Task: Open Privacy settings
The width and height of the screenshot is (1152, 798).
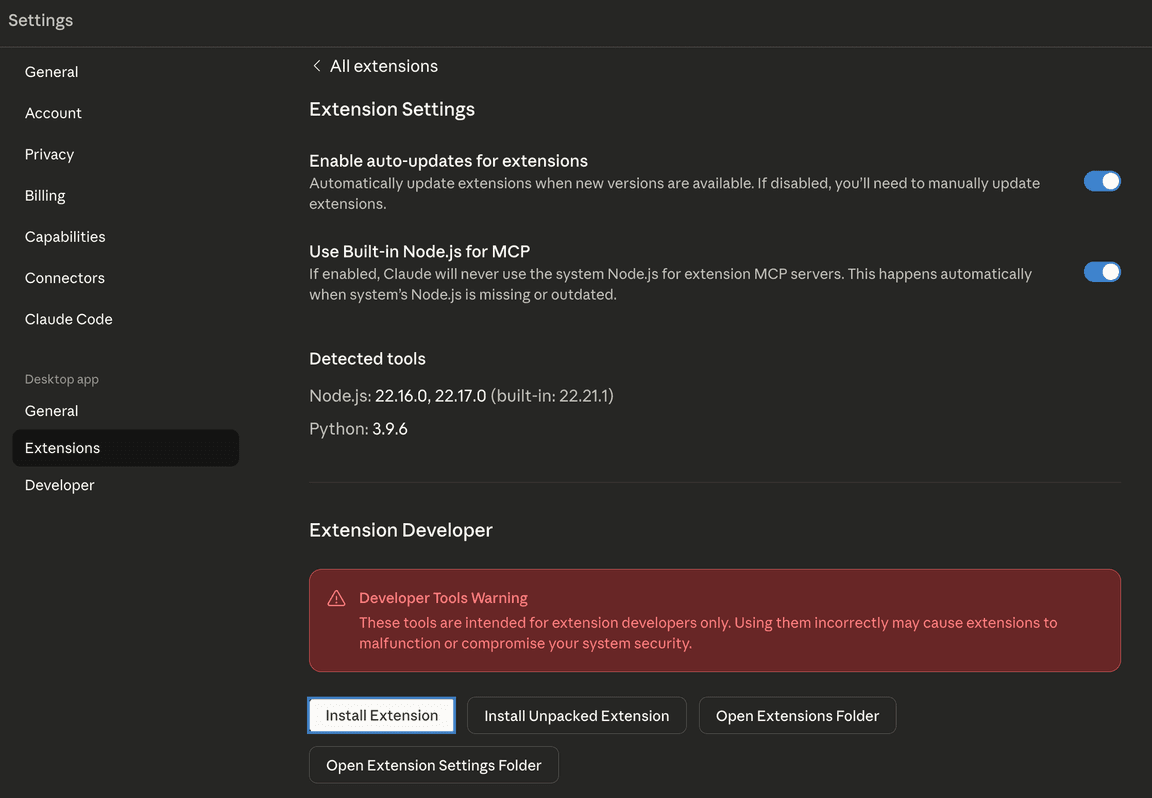Action: [50, 154]
